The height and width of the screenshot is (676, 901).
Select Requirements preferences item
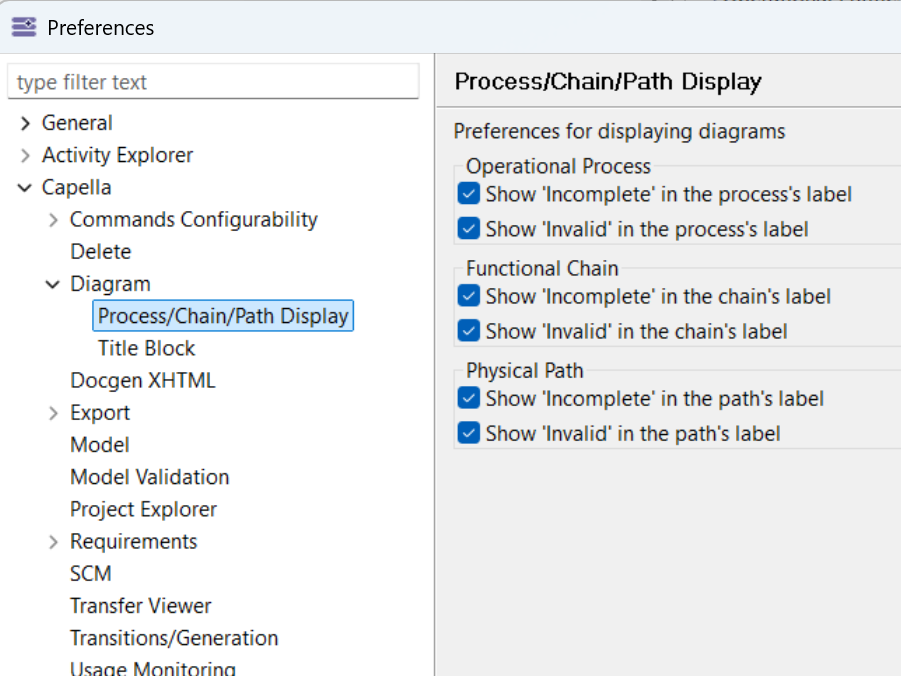tap(134, 541)
